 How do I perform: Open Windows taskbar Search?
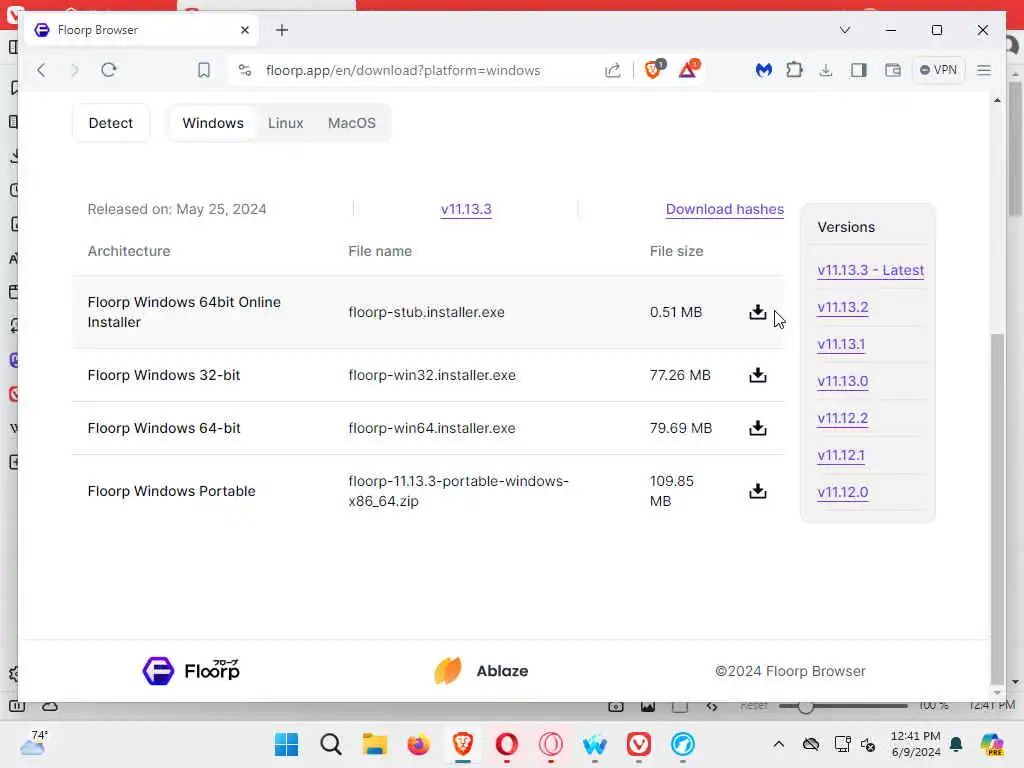[331, 744]
